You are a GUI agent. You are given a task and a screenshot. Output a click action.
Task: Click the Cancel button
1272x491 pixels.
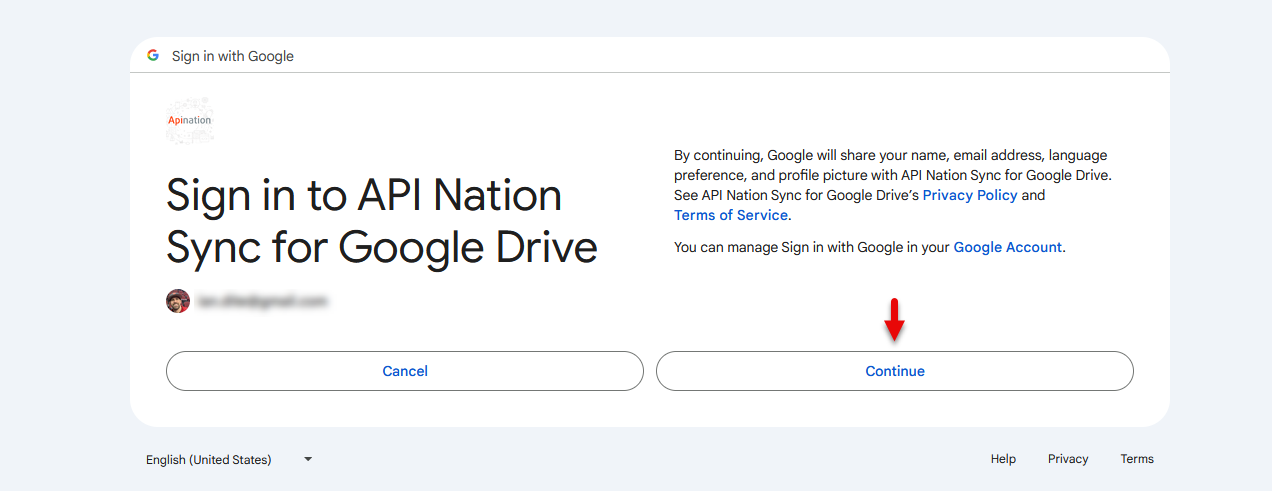pos(405,371)
